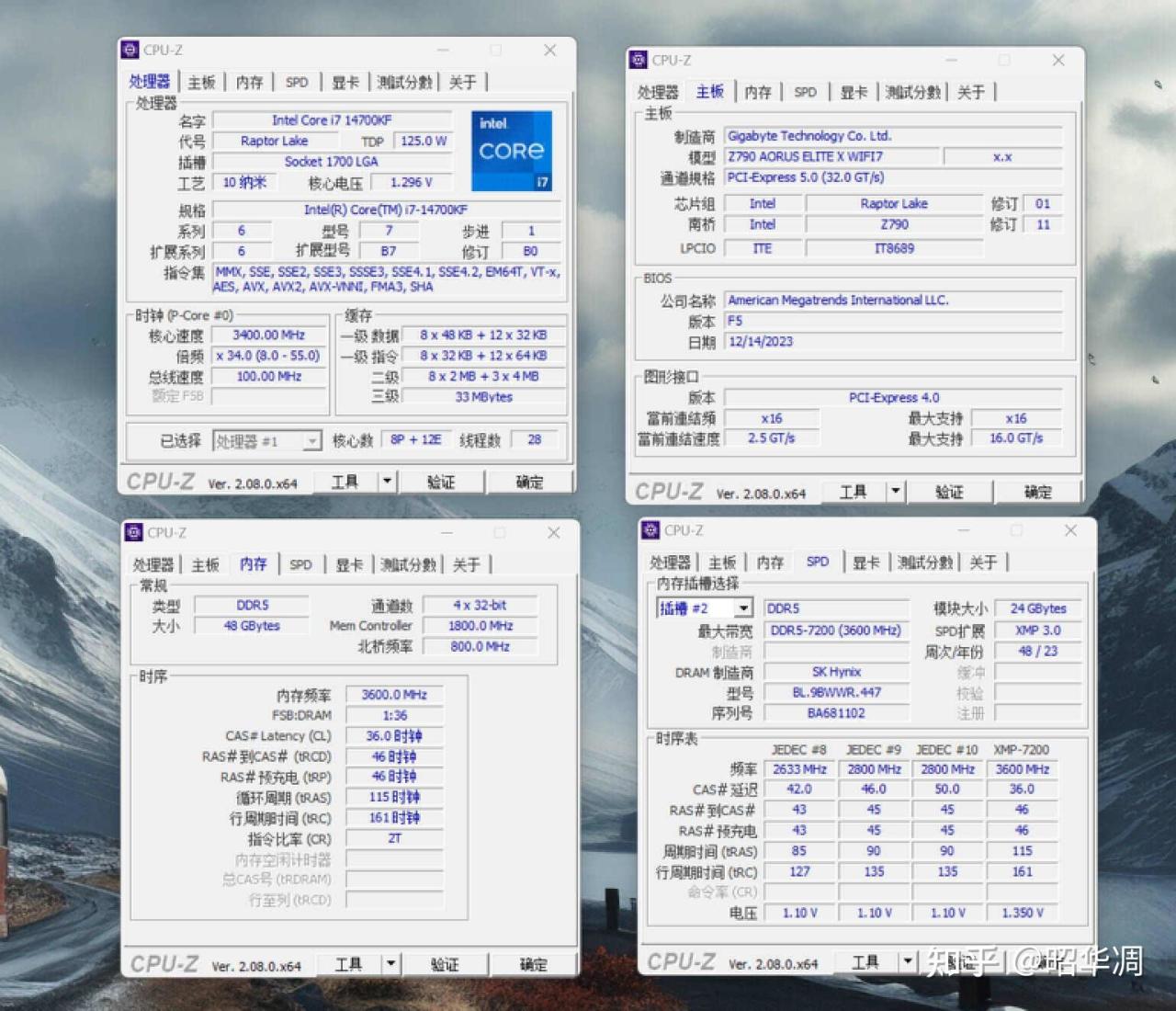This screenshot has height=1011, width=1176.
Task: Click the 代号 value "Raptor Lake" in processor window
Action: click(x=274, y=141)
